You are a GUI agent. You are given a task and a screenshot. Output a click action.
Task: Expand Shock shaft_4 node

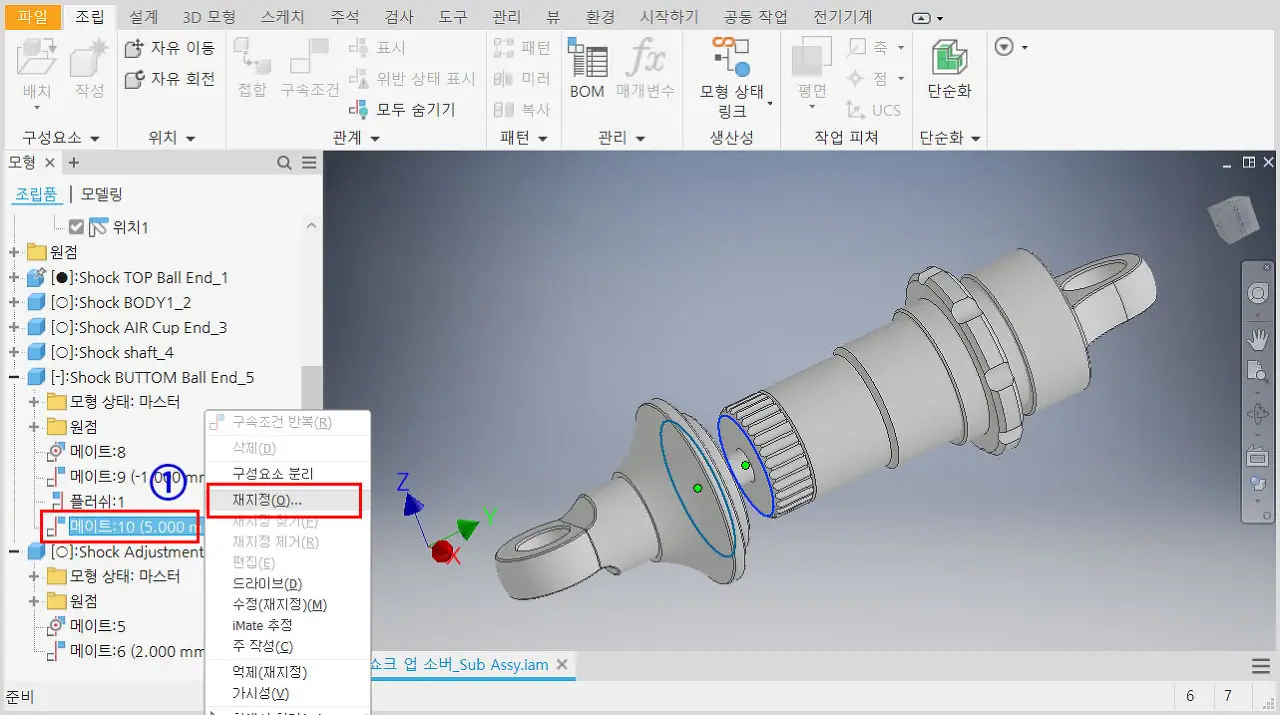(14, 352)
